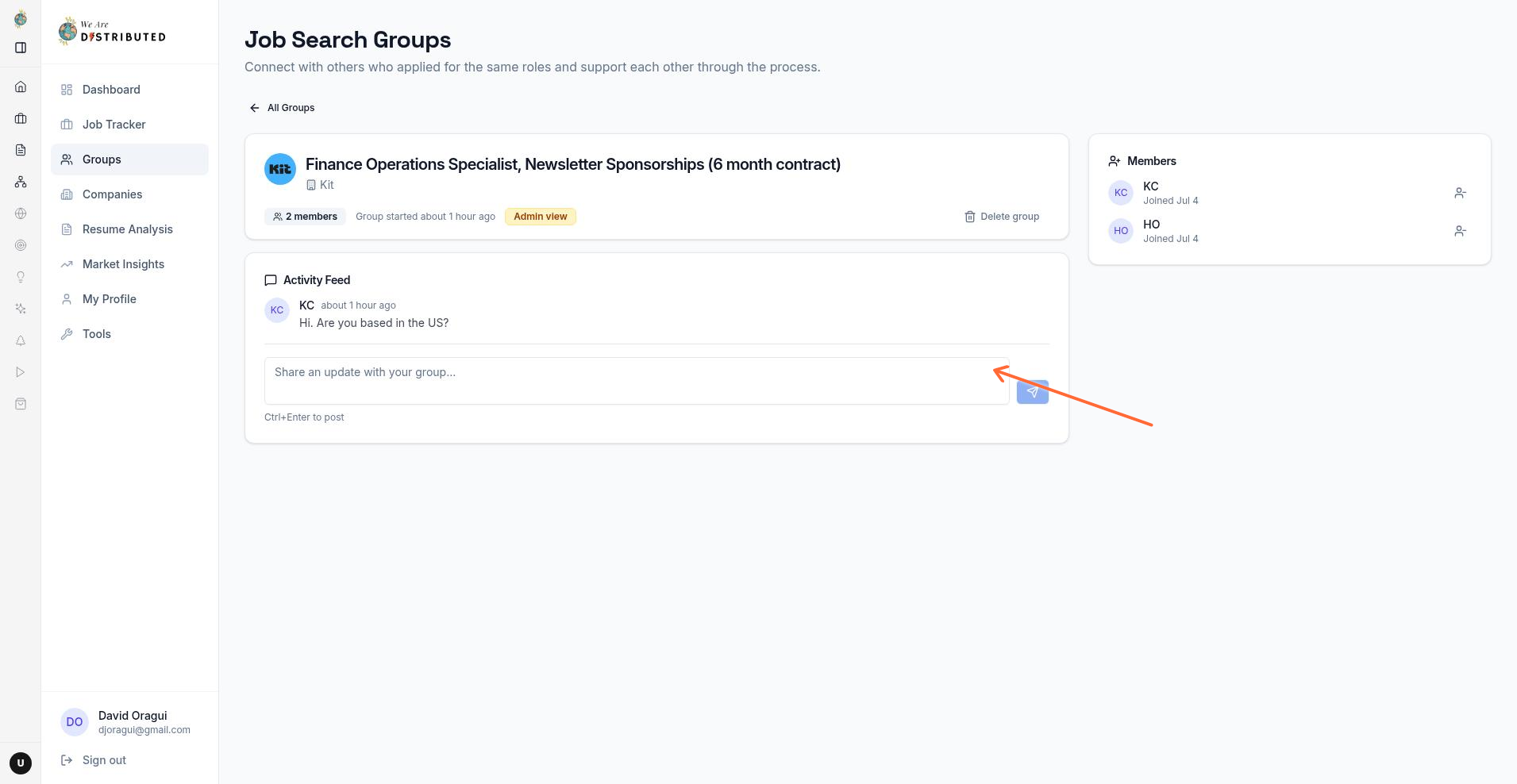The width and height of the screenshot is (1517, 784).
Task: Click the Job Search Groups page heading
Action: point(348,40)
